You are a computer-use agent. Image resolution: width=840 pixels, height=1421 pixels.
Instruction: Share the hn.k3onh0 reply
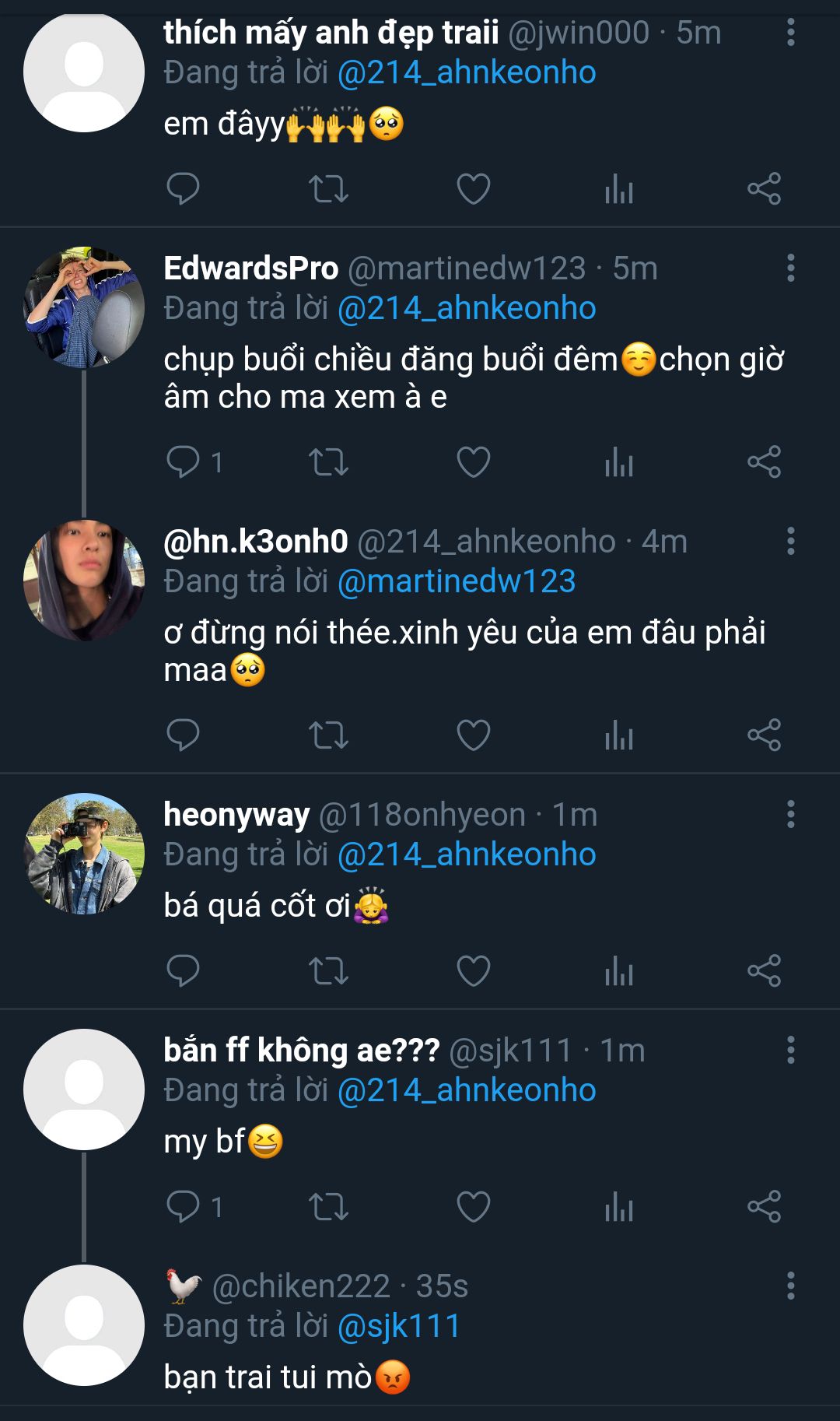point(764,735)
